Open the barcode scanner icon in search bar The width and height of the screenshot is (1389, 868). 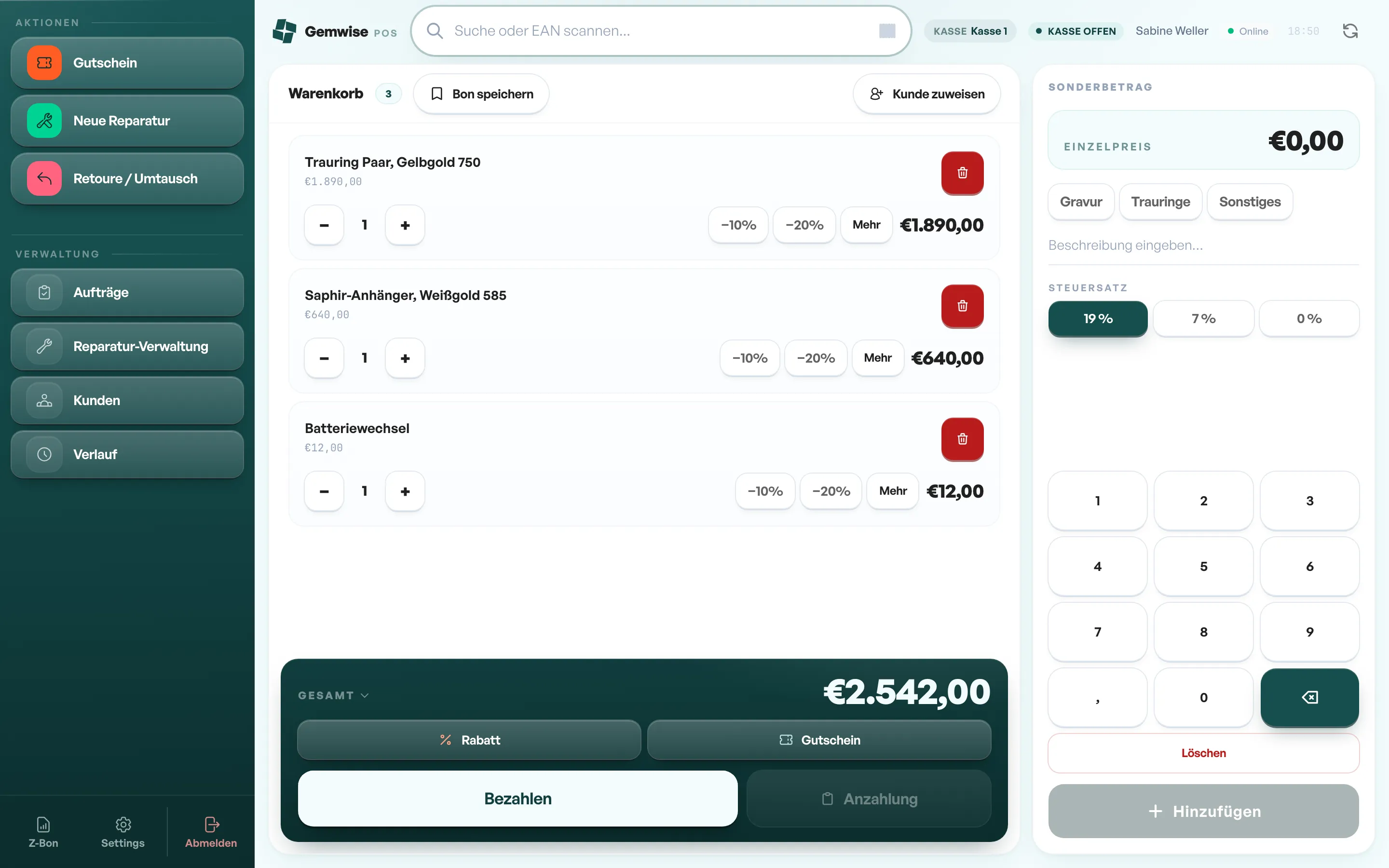coord(887,31)
